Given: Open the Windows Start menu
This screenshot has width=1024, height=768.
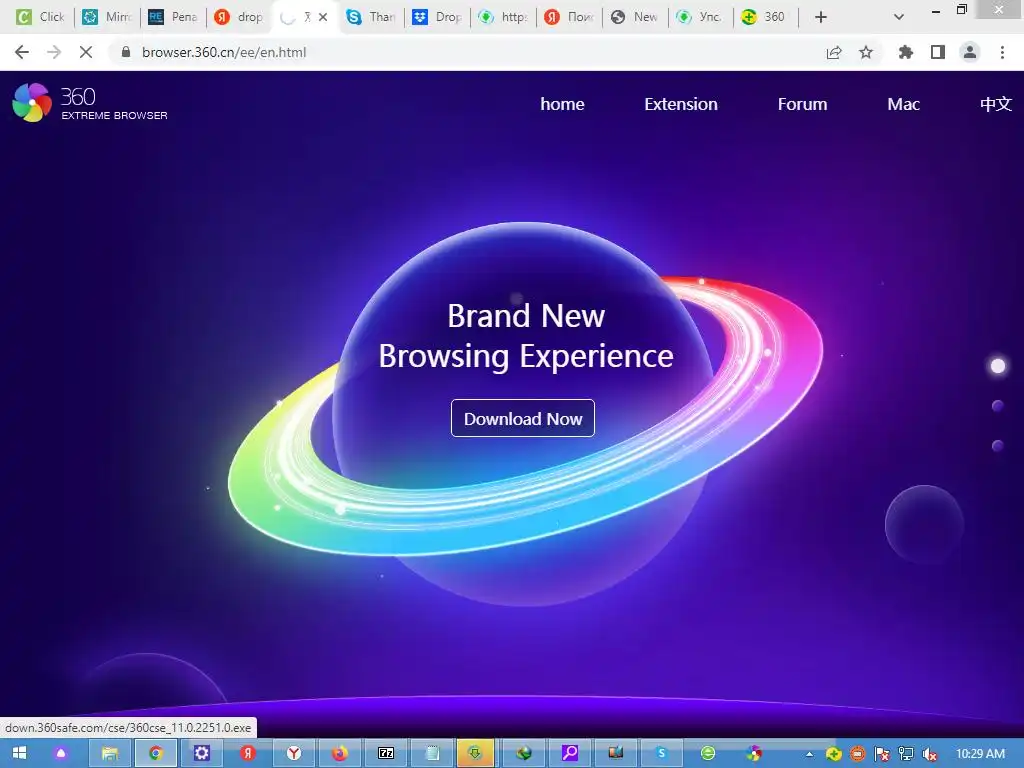Looking at the screenshot, I should [20, 754].
